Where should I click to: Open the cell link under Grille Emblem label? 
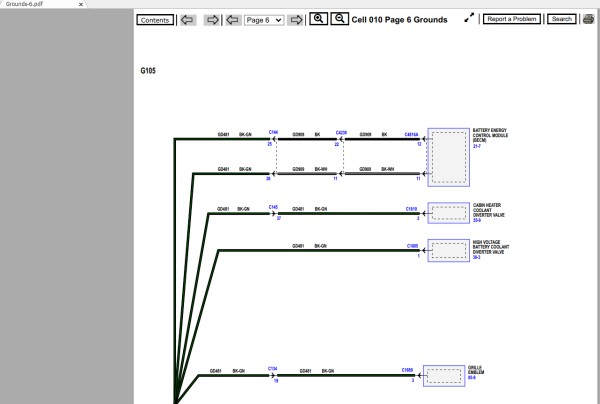point(471,378)
